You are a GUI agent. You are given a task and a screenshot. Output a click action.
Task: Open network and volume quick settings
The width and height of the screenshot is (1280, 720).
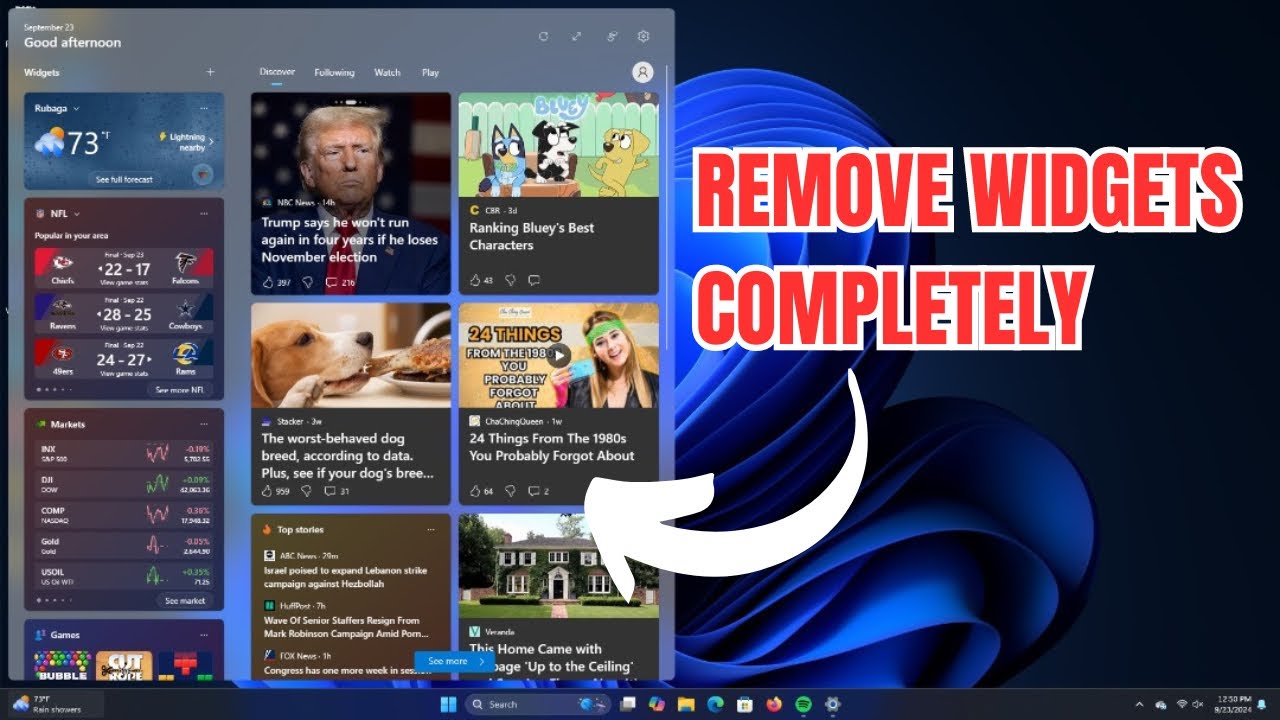(1192, 704)
